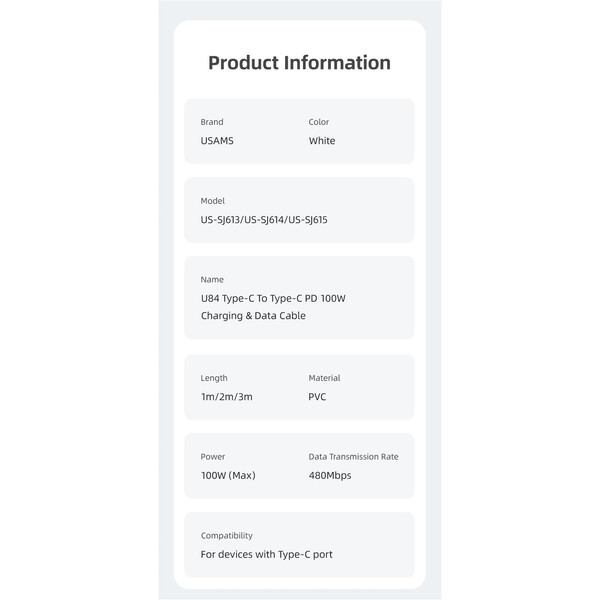Click For devices with Type-C port text

point(267,554)
